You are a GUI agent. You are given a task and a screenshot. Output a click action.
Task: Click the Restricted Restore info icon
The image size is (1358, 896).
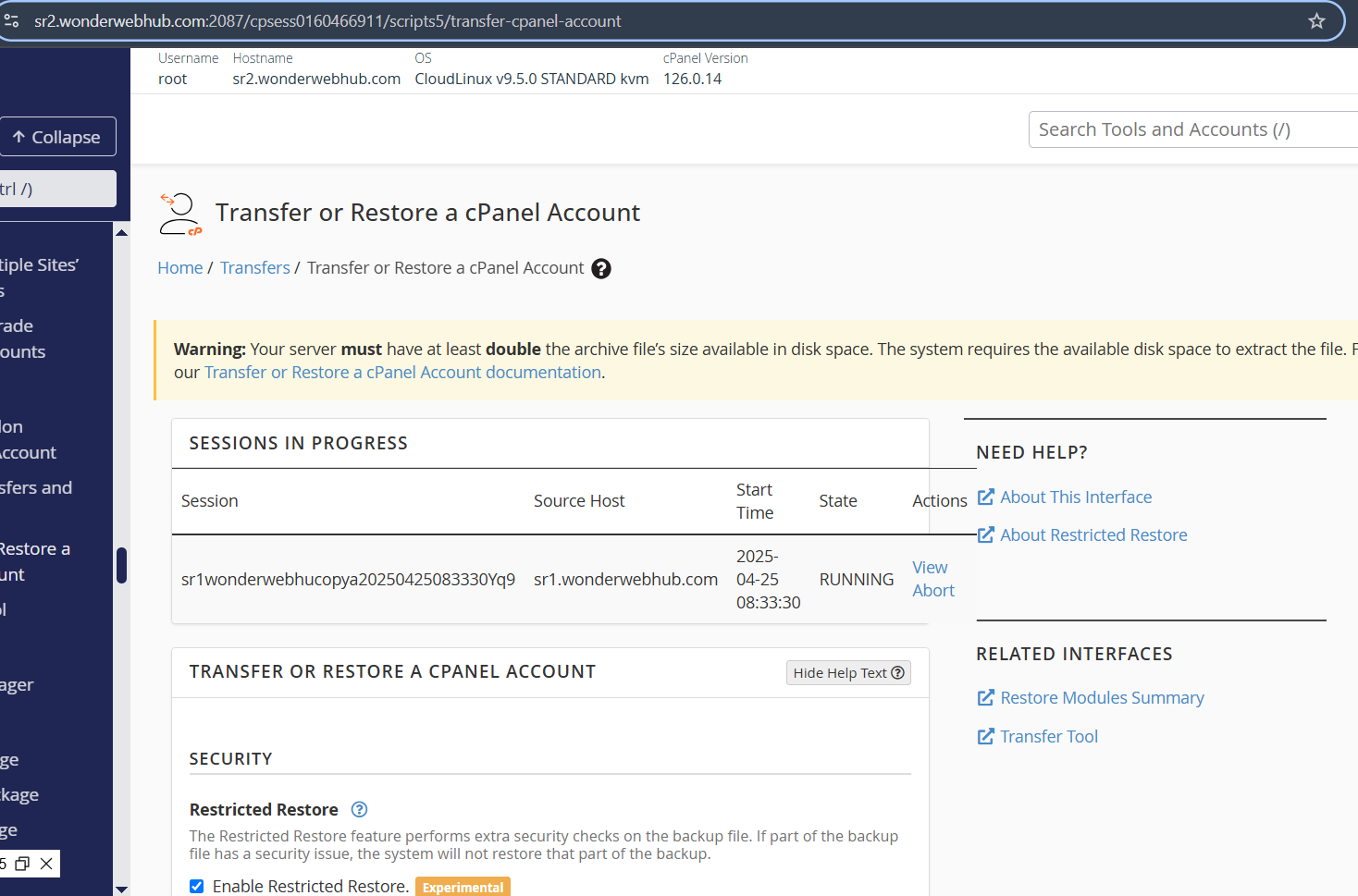tap(359, 810)
